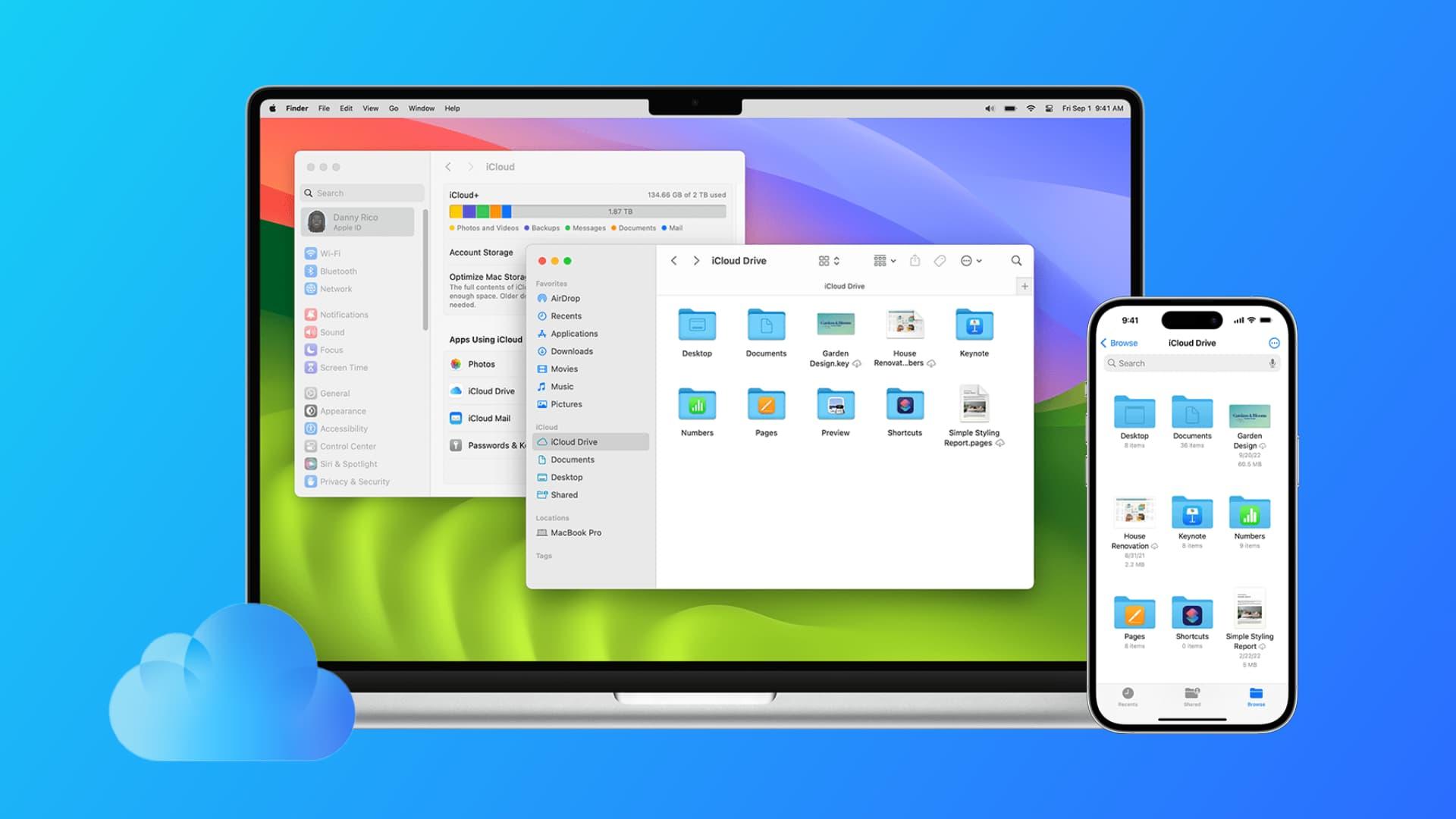
Task: Click the iCloud Drive sidebar item
Action: [573, 441]
